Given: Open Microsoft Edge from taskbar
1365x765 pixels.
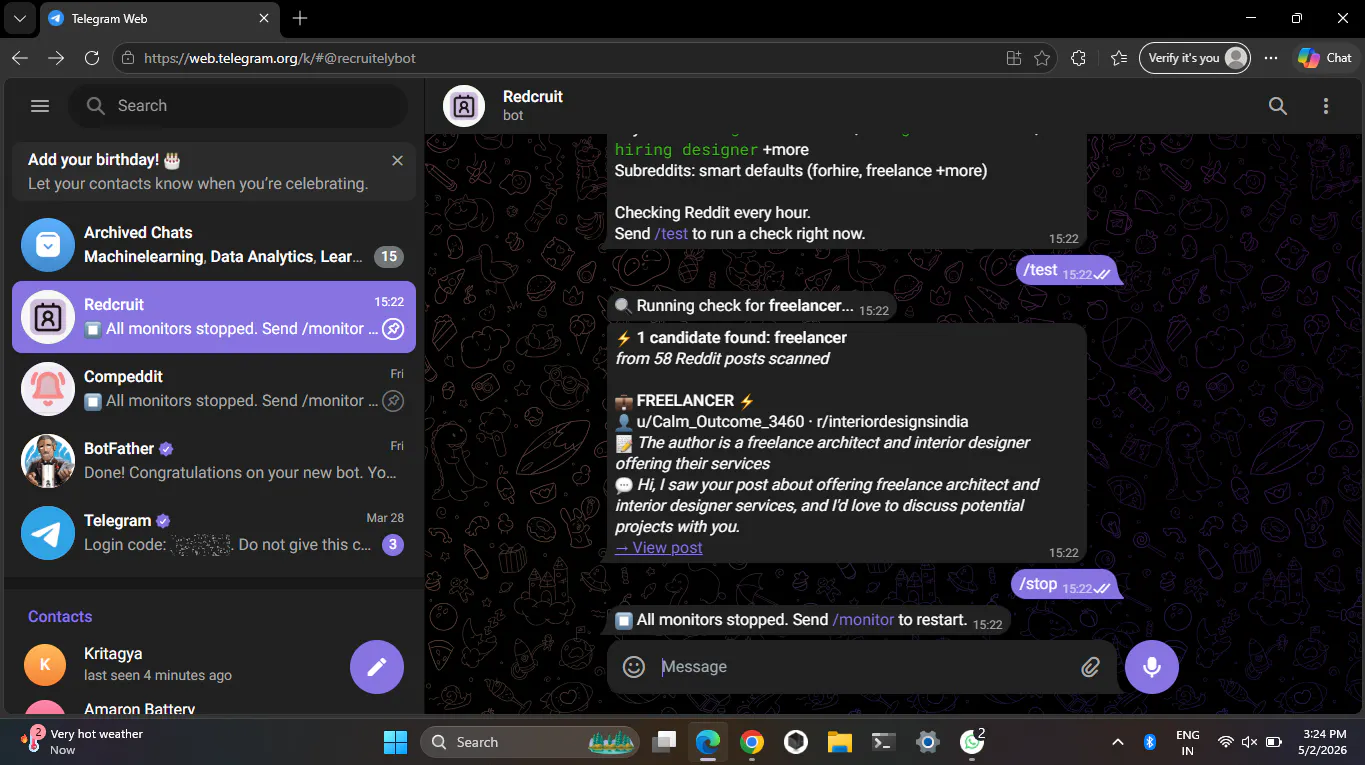Looking at the screenshot, I should click(708, 742).
